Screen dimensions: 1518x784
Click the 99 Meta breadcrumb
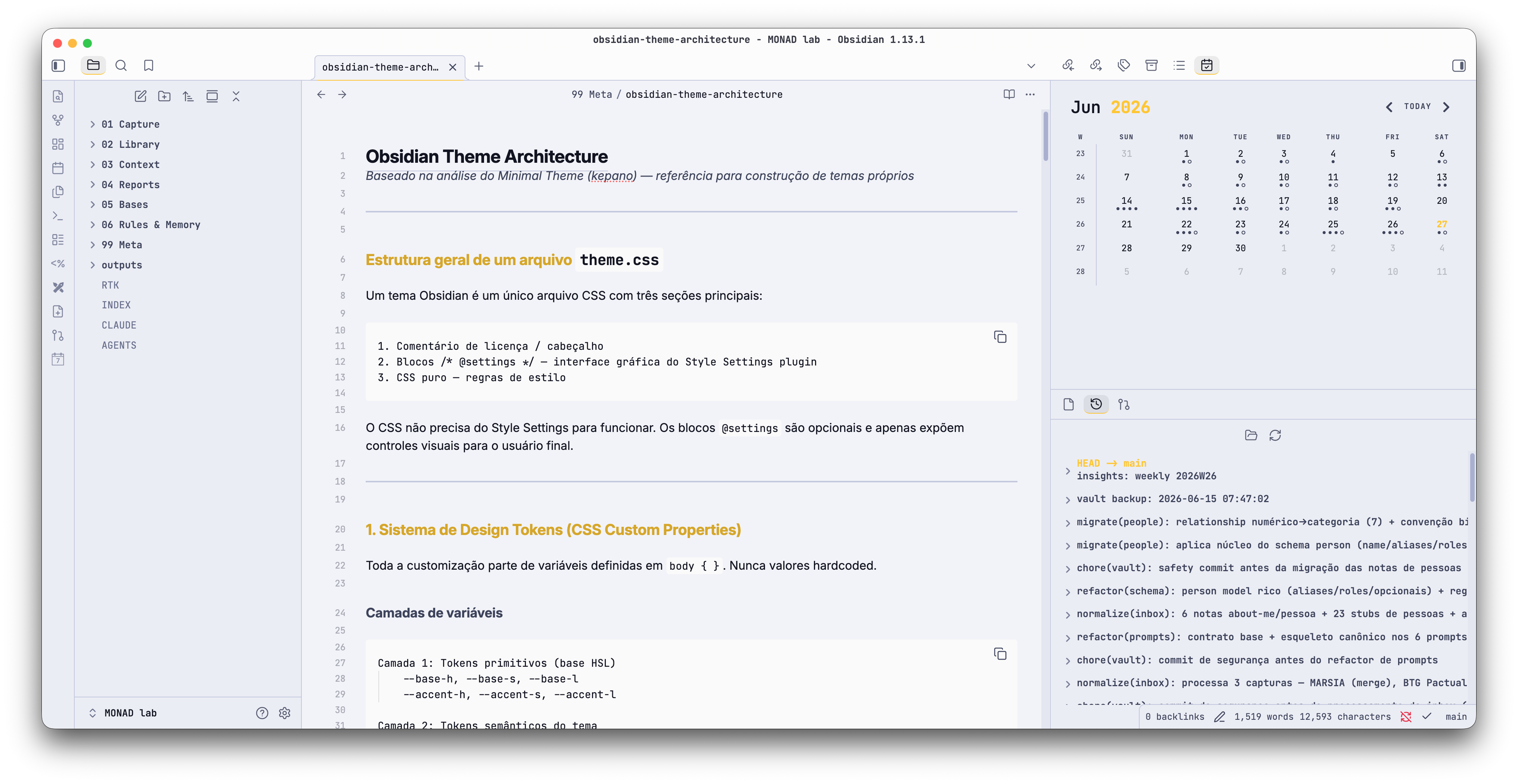point(592,94)
